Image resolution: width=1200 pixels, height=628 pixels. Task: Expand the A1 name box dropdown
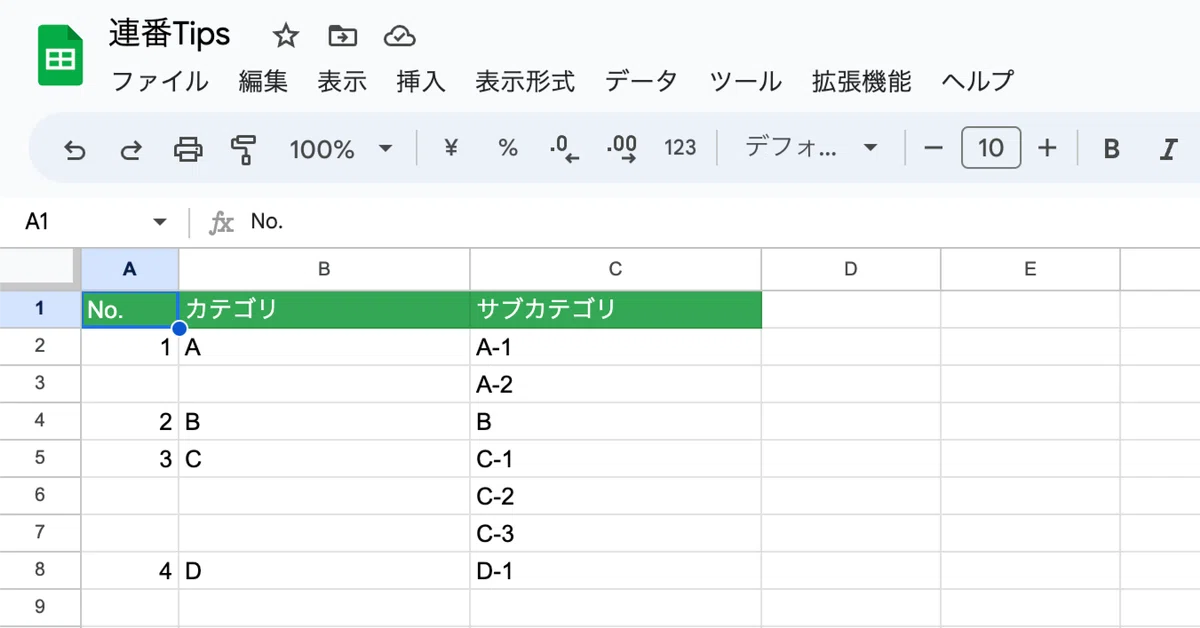coord(159,222)
